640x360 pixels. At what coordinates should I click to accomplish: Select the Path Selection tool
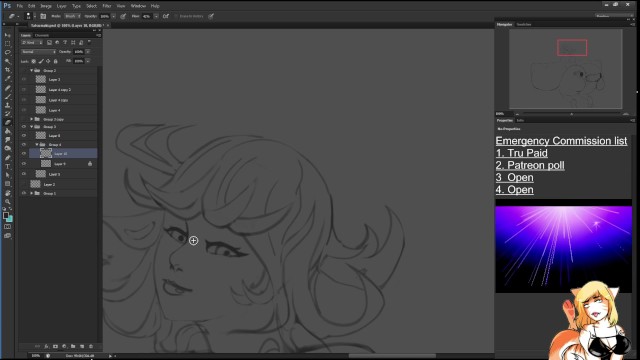(7, 175)
